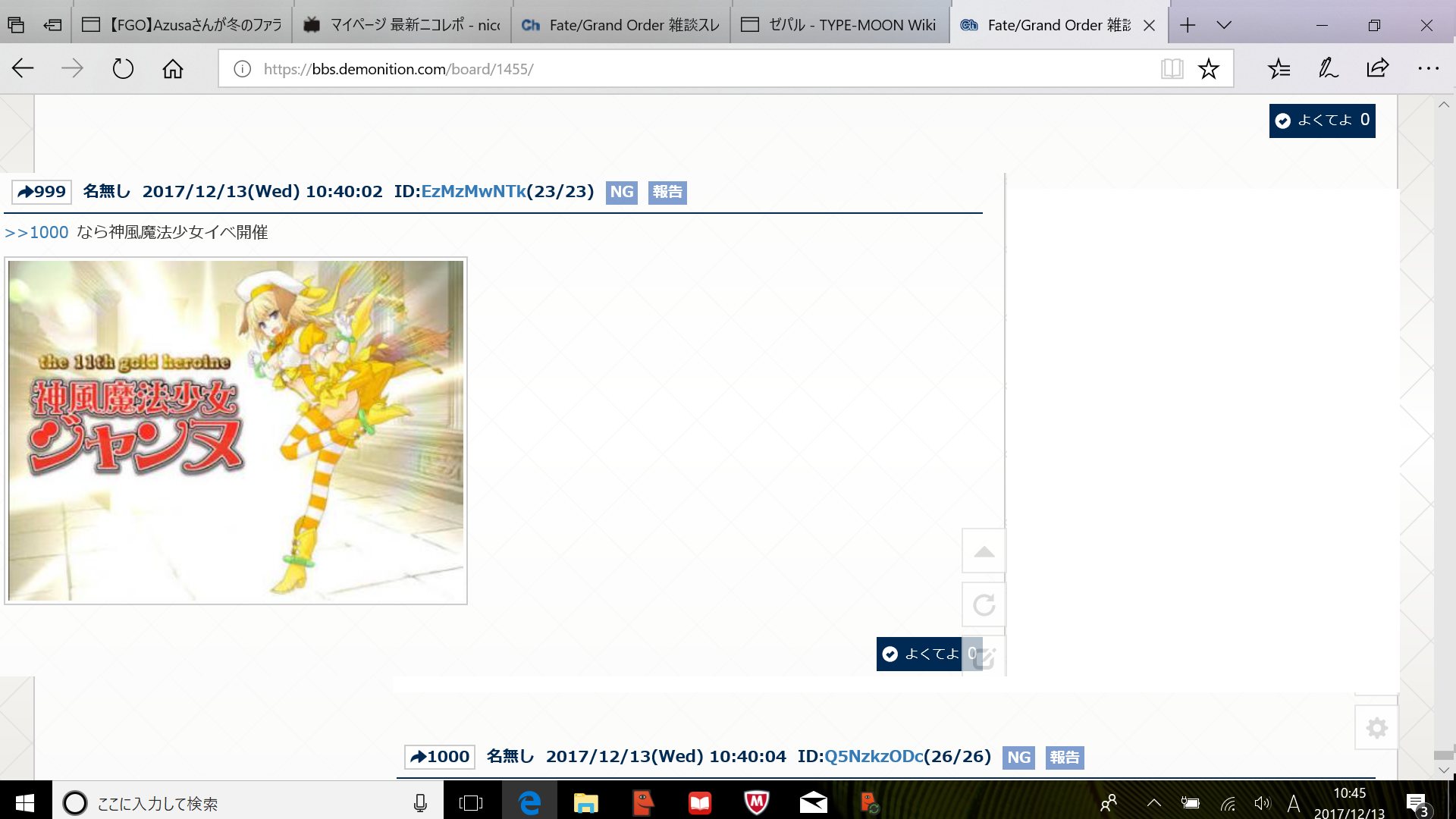
Task: Click 報告 button on post 999
Action: click(667, 192)
